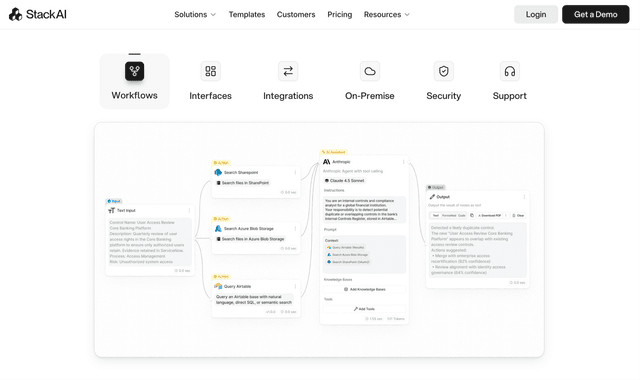Click the Workflows node icon
The height and width of the screenshot is (380, 640).
[x=134, y=71]
